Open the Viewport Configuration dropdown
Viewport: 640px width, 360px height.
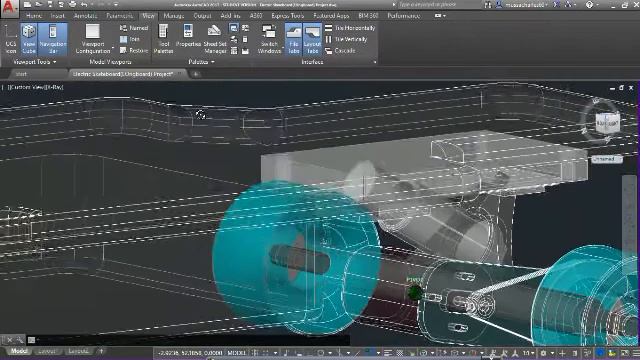coord(93,40)
